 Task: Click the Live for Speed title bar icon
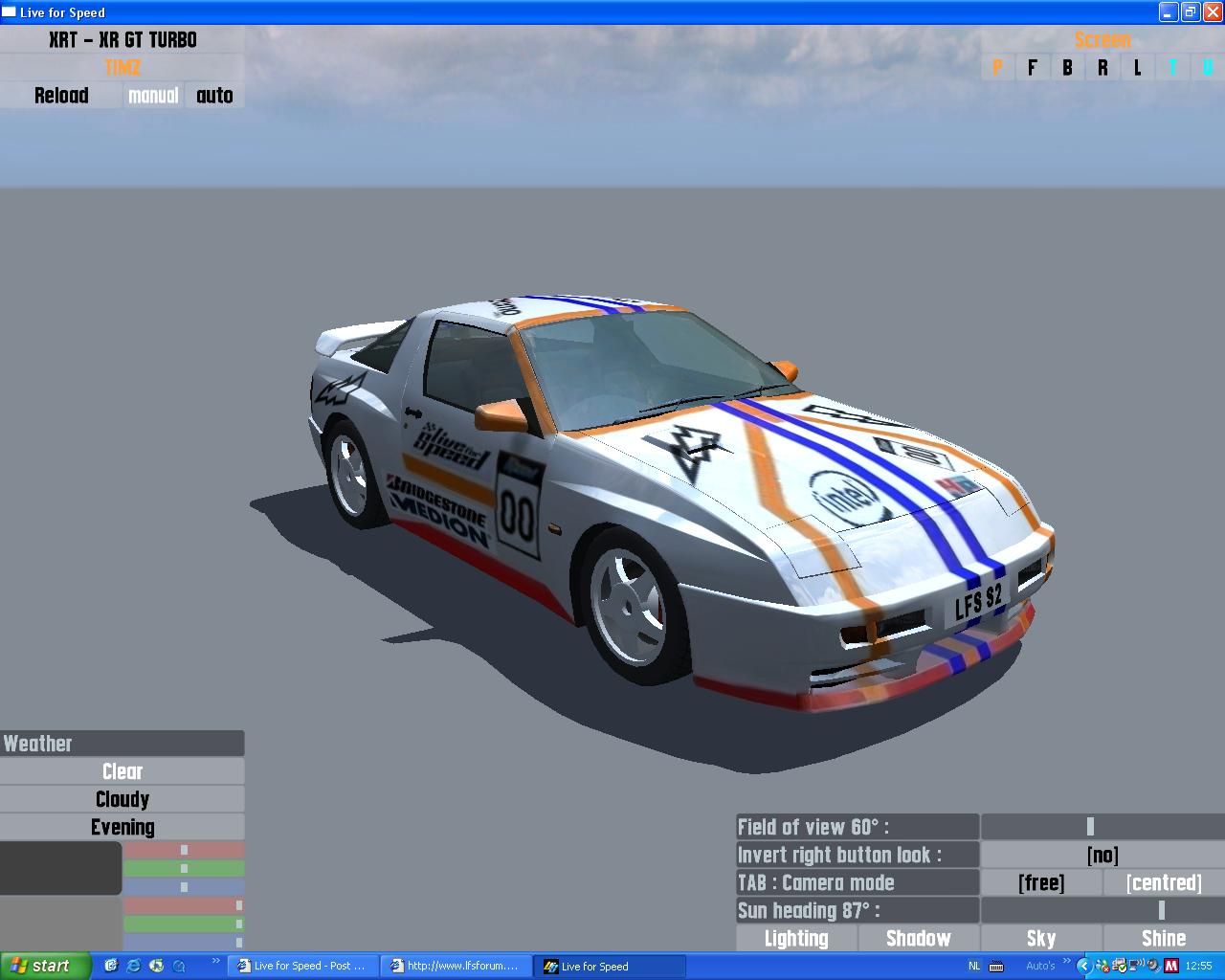(x=10, y=12)
